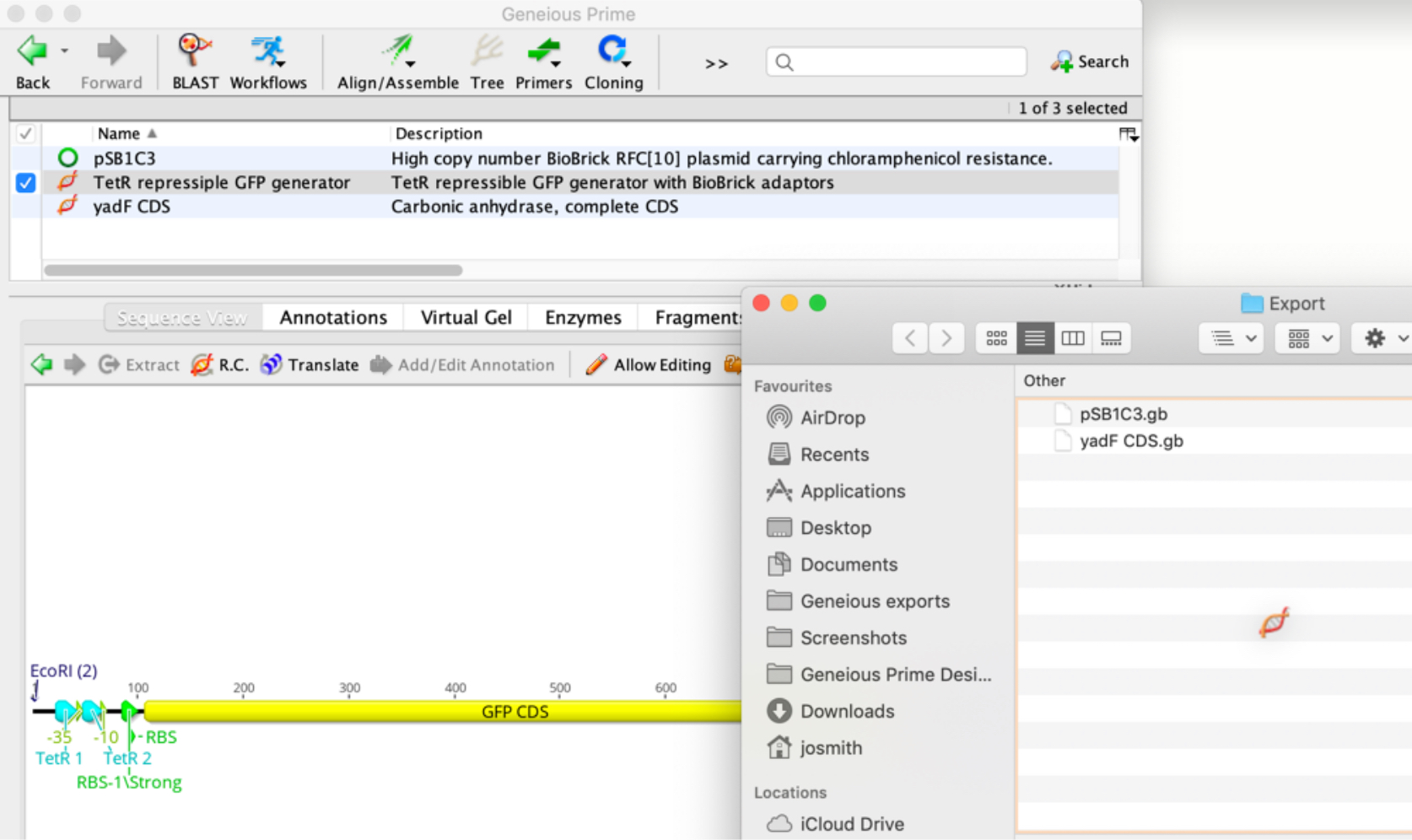The height and width of the screenshot is (840, 1412).
Task: Click the Forward arrow in Geneious toolbar
Action: (110, 51)
